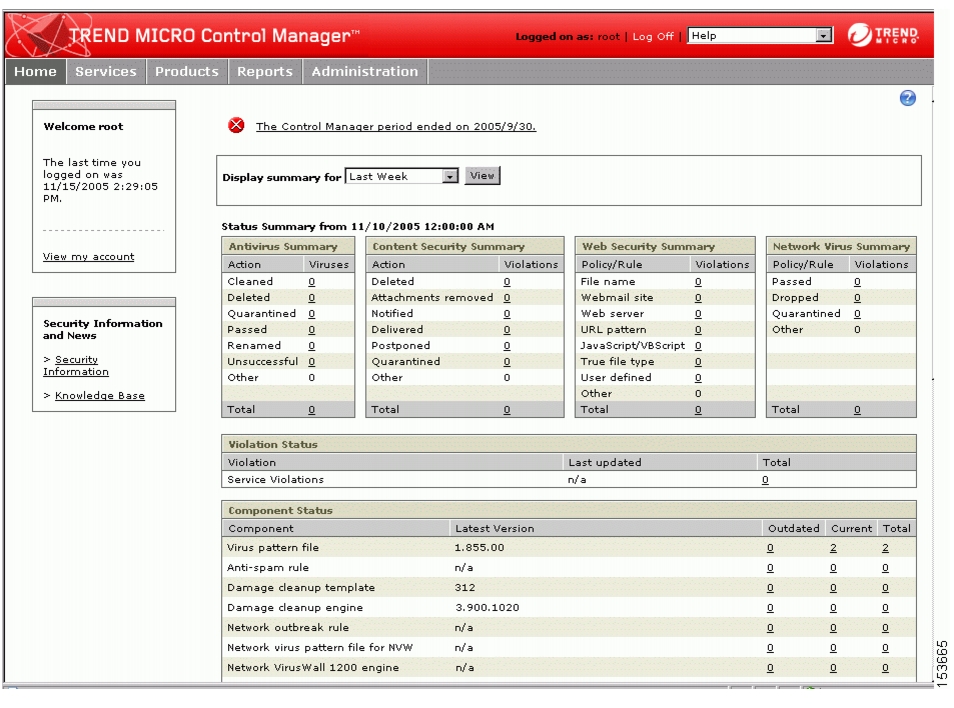Open the URL pattern violations count
Viewport: 954px width, 708px height.
[698, 330]
